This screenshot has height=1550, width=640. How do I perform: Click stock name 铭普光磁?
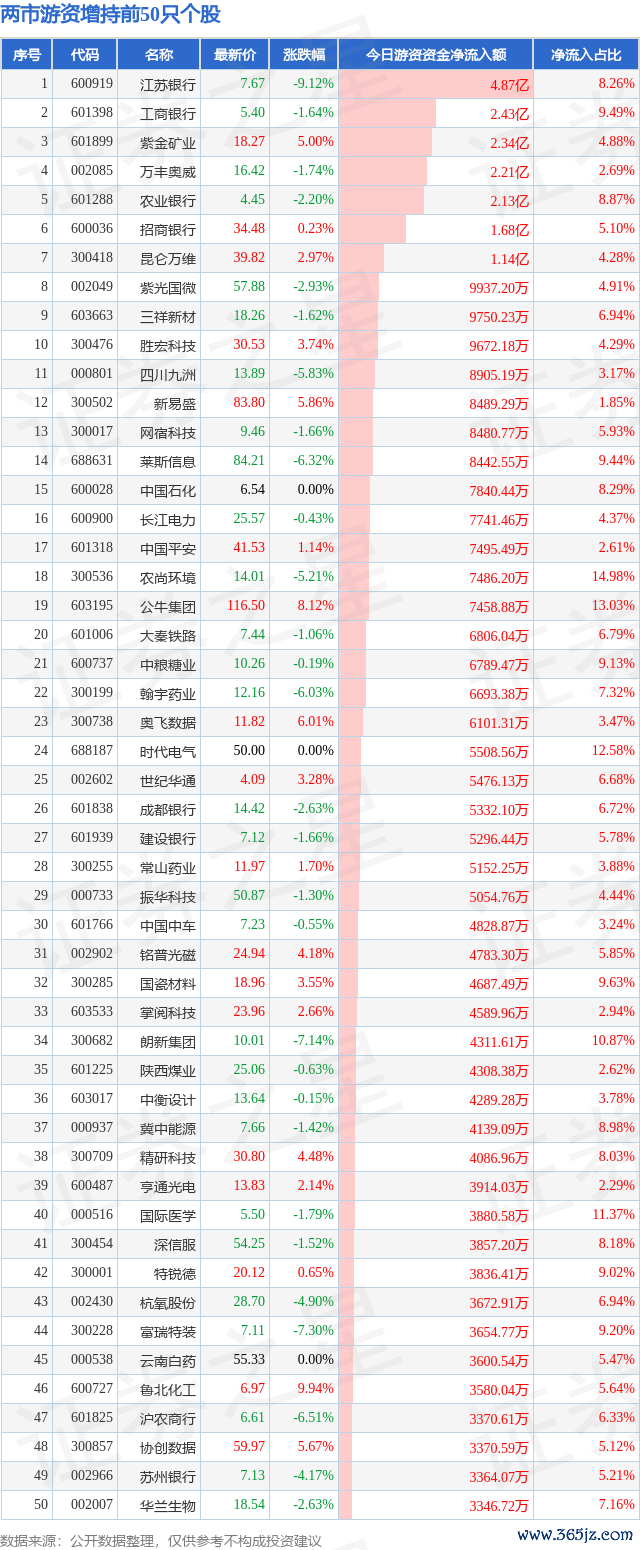pyautogui.click(x=169, y=955)
